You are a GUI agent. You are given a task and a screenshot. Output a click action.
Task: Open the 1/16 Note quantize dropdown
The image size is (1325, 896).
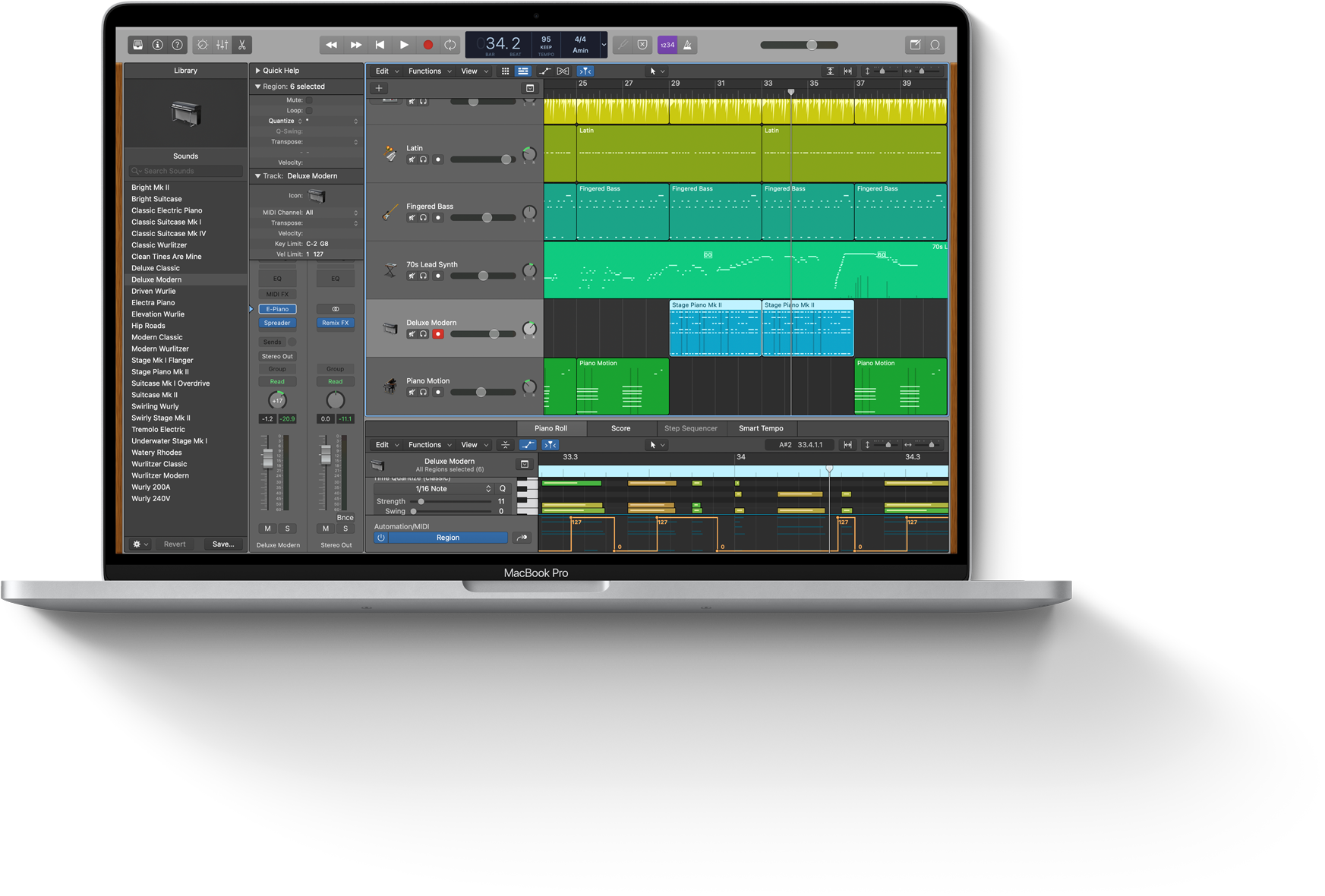(453, 489)
